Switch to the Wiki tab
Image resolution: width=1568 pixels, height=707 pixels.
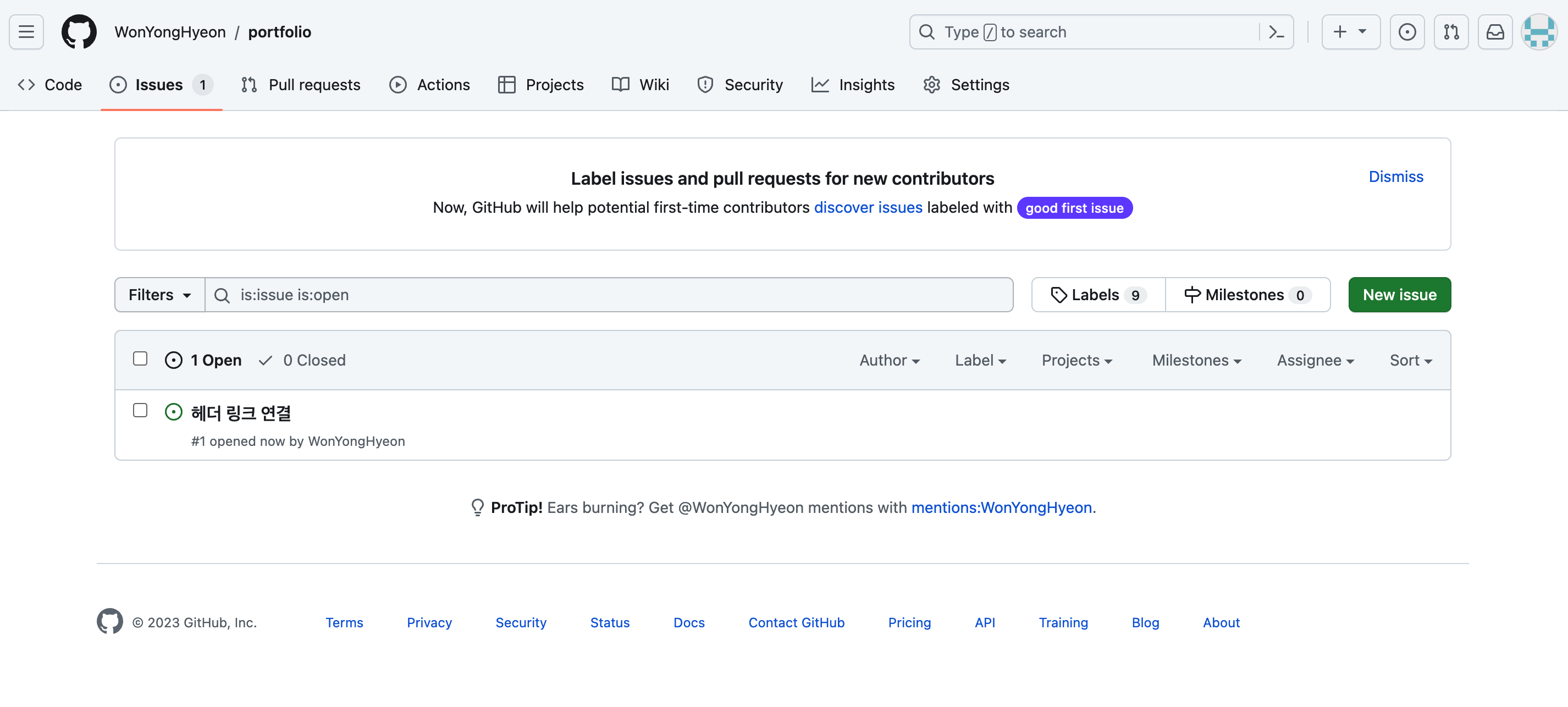pos(641,85)
